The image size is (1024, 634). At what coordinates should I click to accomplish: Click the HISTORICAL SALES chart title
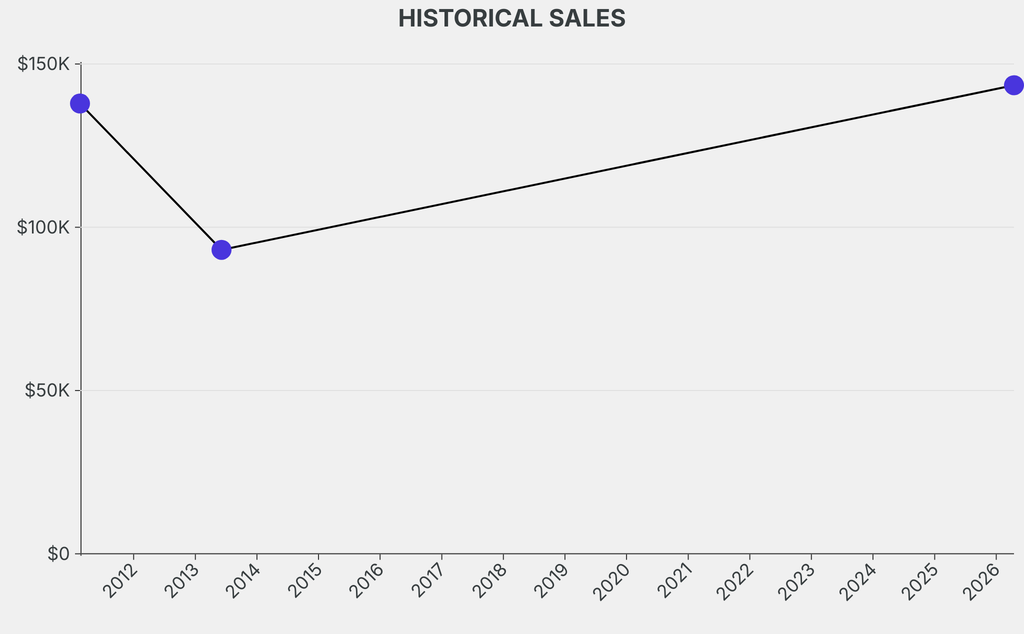511,18
